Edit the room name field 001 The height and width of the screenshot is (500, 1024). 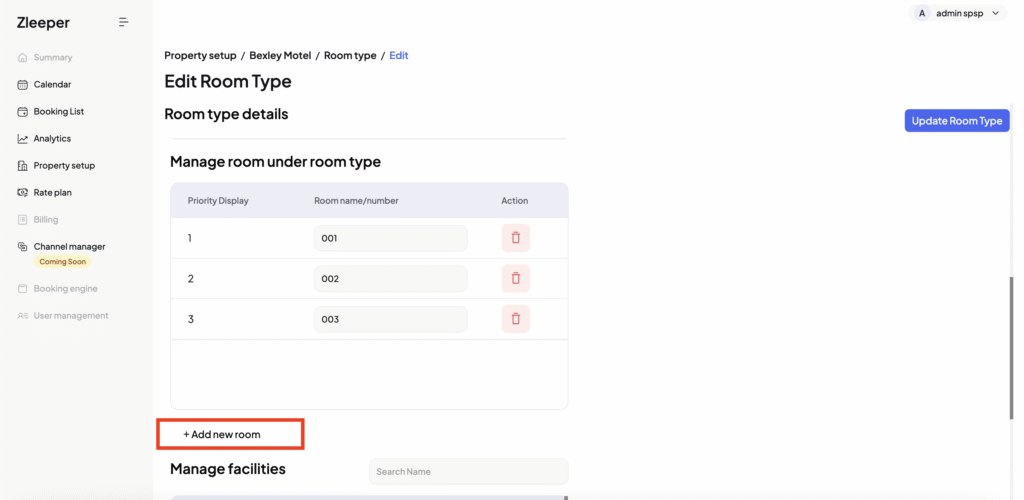[390, 239]
